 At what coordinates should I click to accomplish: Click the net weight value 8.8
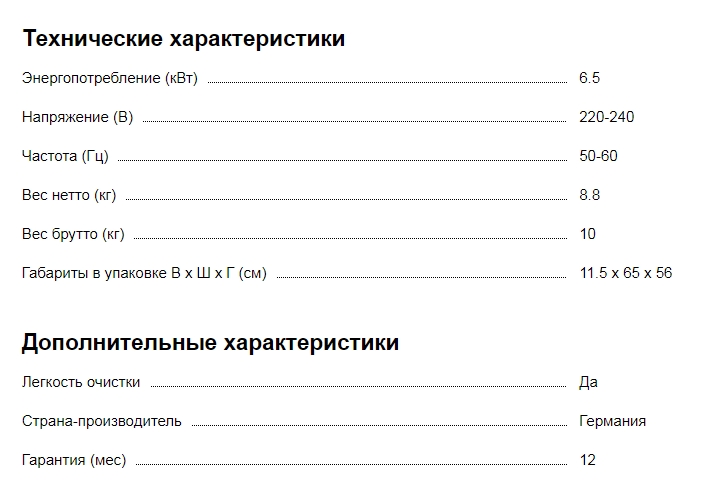point(589,195)
